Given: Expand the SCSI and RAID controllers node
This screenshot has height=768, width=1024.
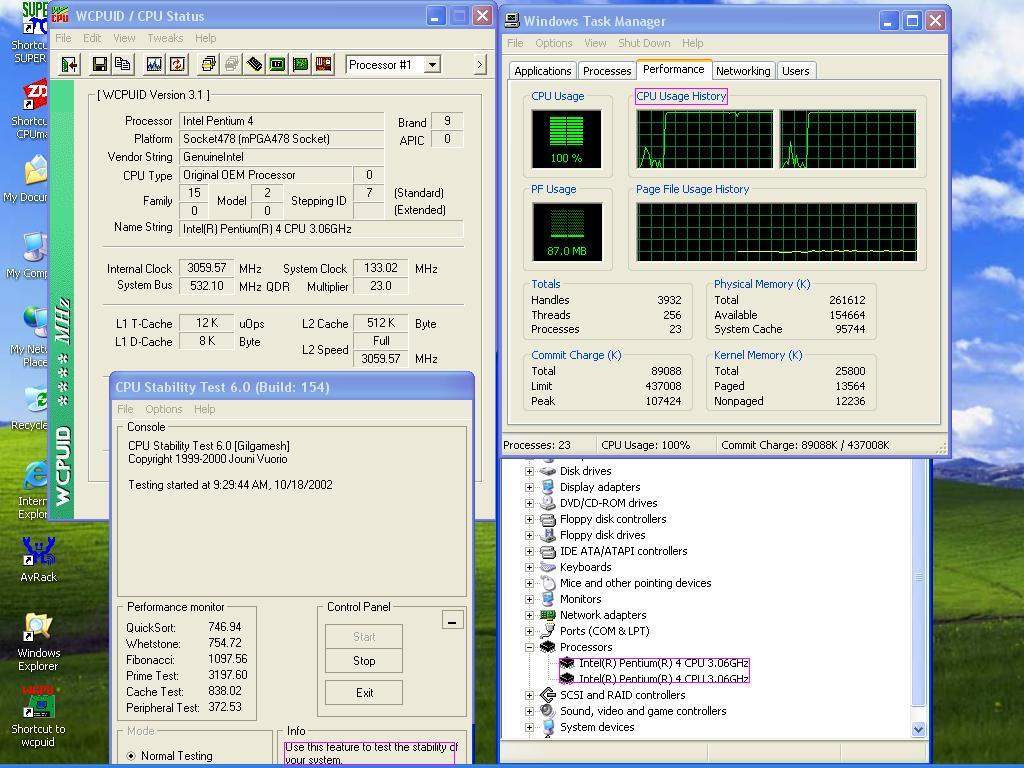Looking at the screenshot, I should pyautogui.click(x=530, y=695).
